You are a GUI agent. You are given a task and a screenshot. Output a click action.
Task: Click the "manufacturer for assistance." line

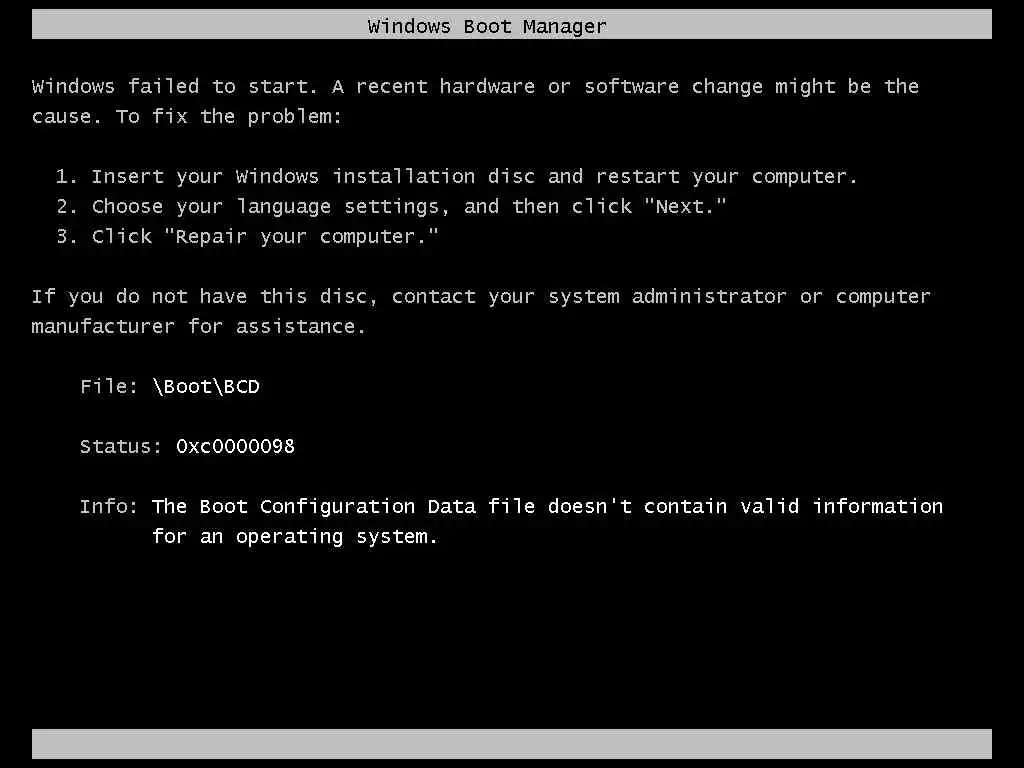[x=199, y=326]
